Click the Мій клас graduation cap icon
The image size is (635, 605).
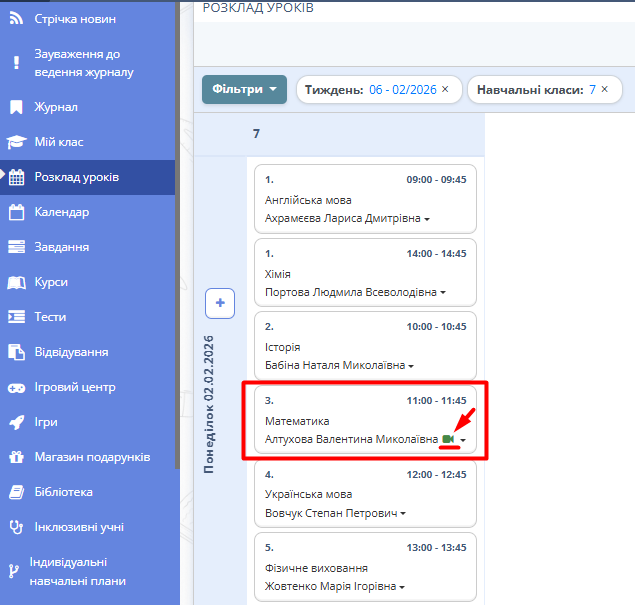pos(16,142)
